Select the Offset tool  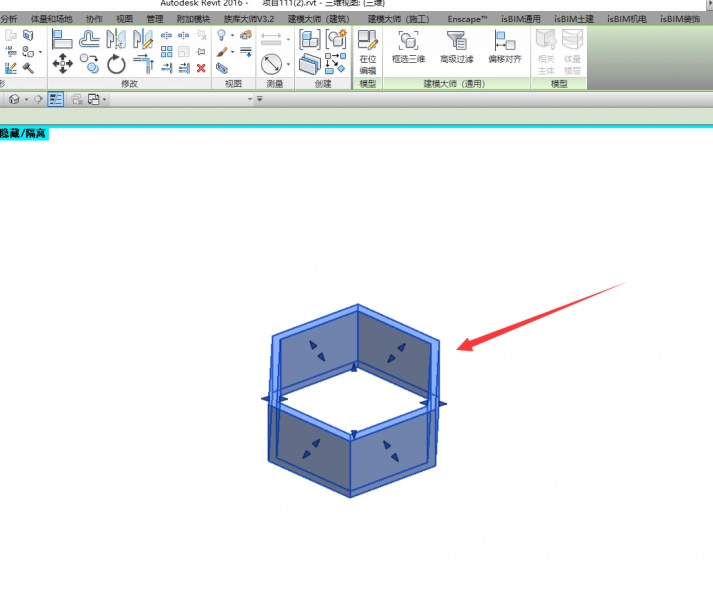pyautogui.click(x=89, y=39)
